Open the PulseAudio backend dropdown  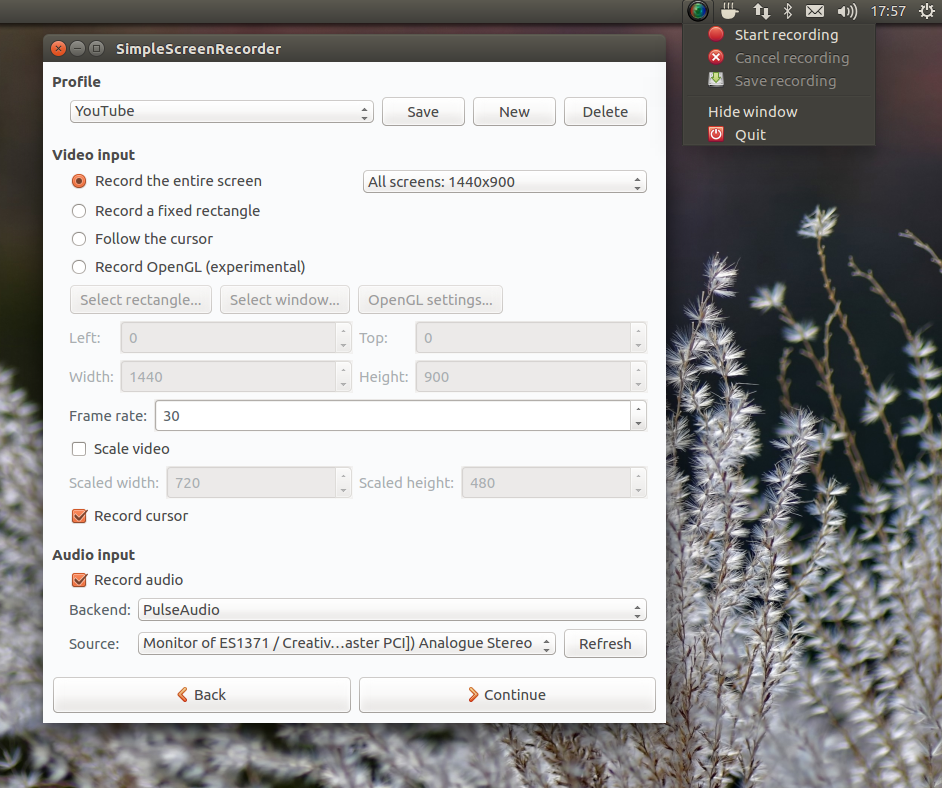coord(392,610)
